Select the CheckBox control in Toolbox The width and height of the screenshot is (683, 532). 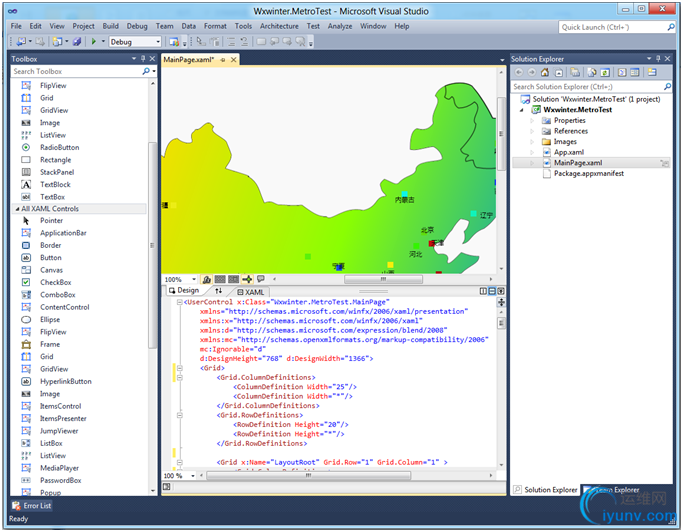click(x=55, y=283)
